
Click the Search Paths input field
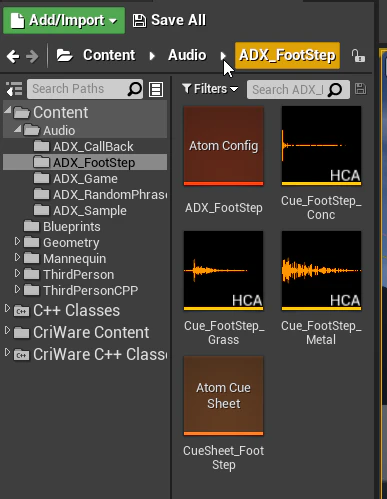tap(79, 89)
